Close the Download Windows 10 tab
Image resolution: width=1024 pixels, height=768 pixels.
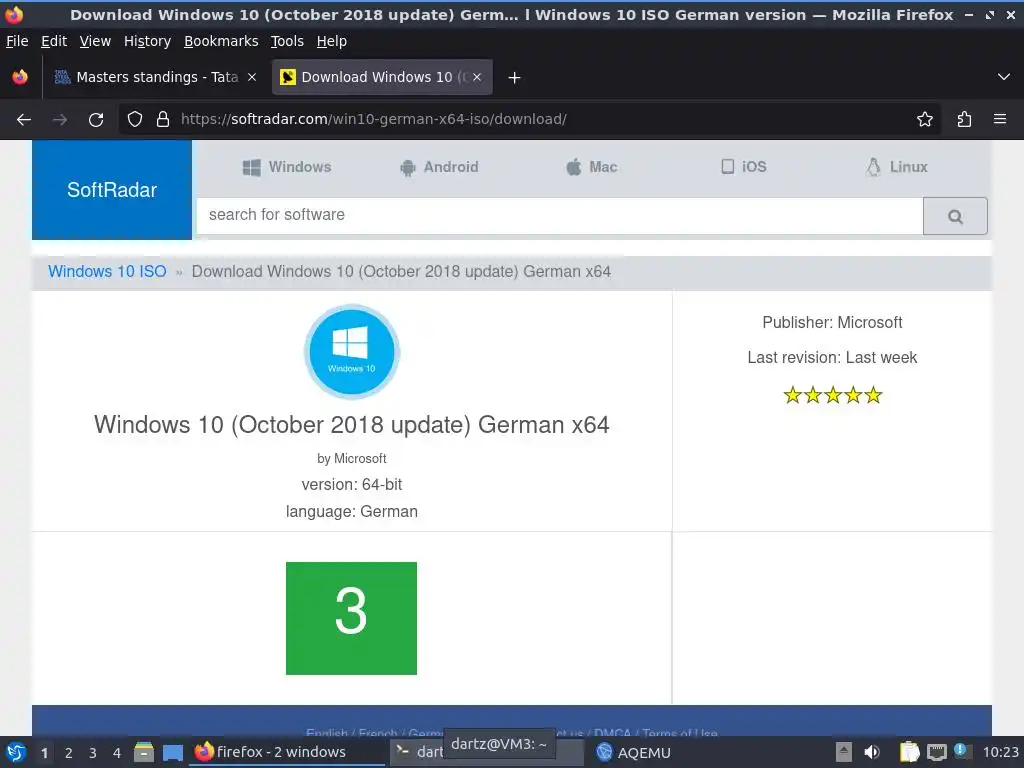(x=477, y=77)
